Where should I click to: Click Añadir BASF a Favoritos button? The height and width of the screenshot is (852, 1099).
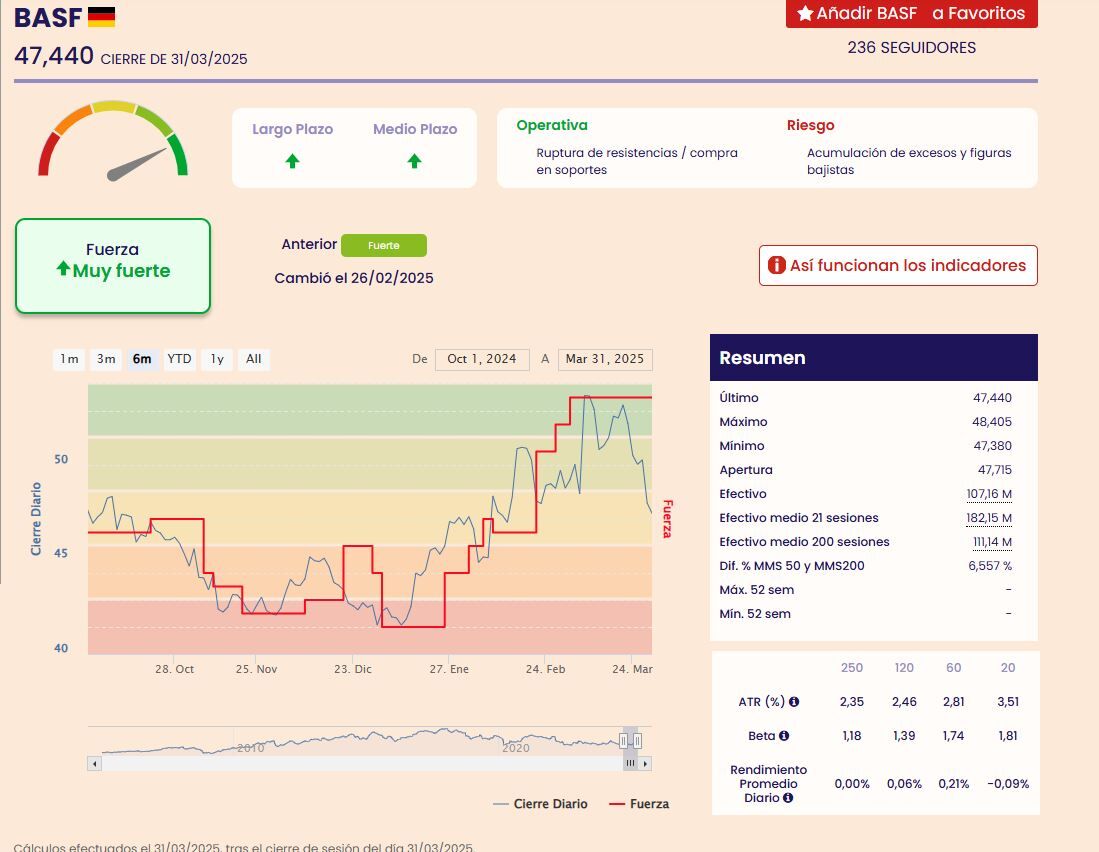911,13
